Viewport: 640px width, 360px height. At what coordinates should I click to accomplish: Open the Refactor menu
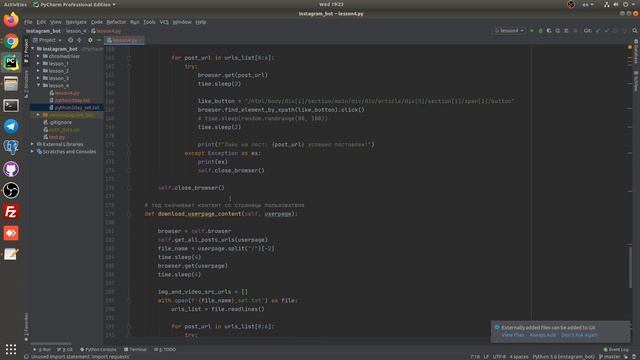116,22
